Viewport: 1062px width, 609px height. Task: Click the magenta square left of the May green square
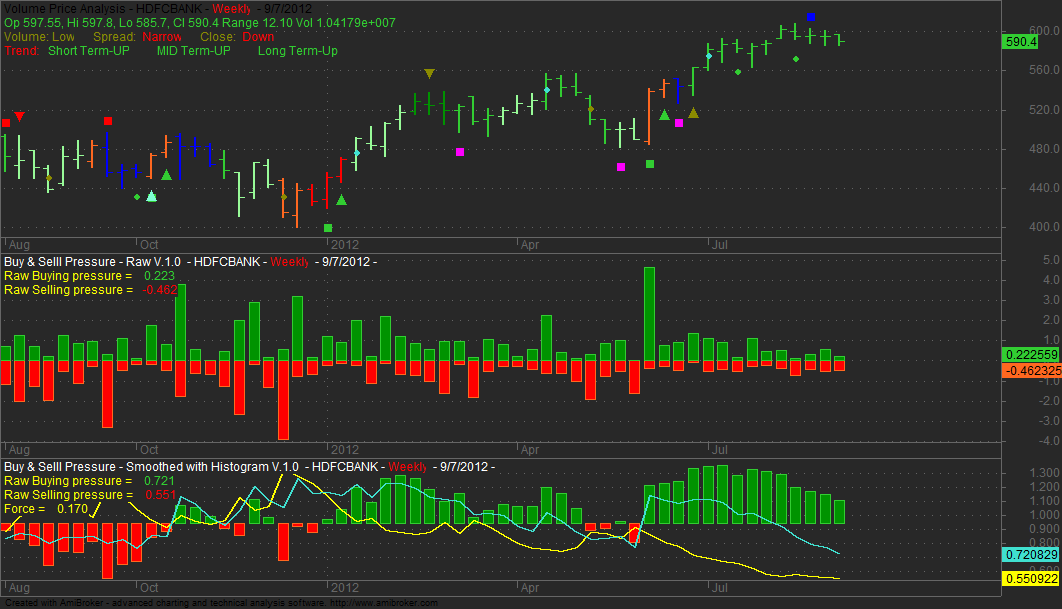(x=621, y=167)
